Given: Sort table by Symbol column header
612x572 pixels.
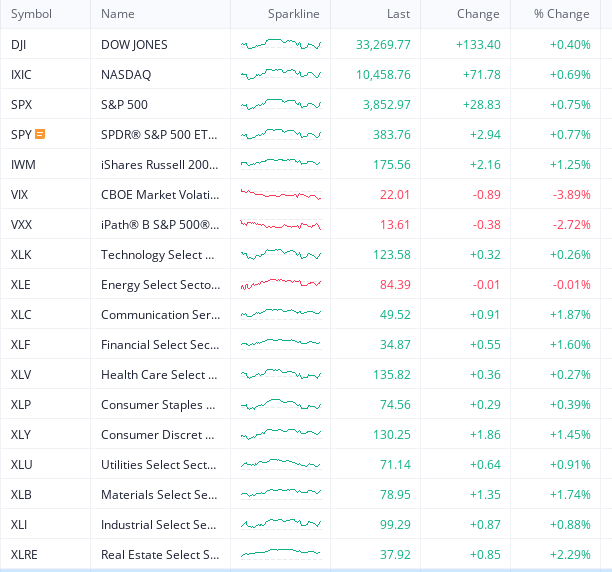Looking at the screenshot, I should coord(31,14).
